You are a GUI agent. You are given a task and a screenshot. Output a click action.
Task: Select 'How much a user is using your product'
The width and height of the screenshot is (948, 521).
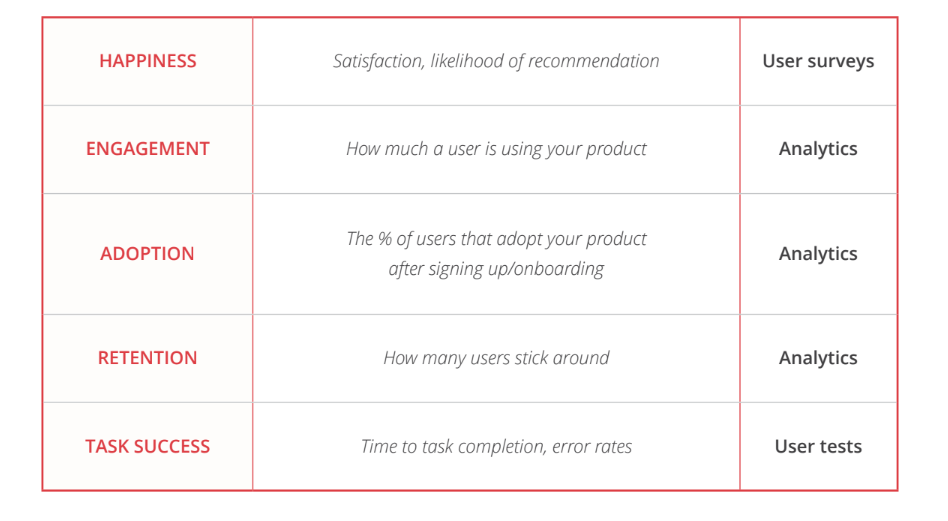tap(496, 149)
